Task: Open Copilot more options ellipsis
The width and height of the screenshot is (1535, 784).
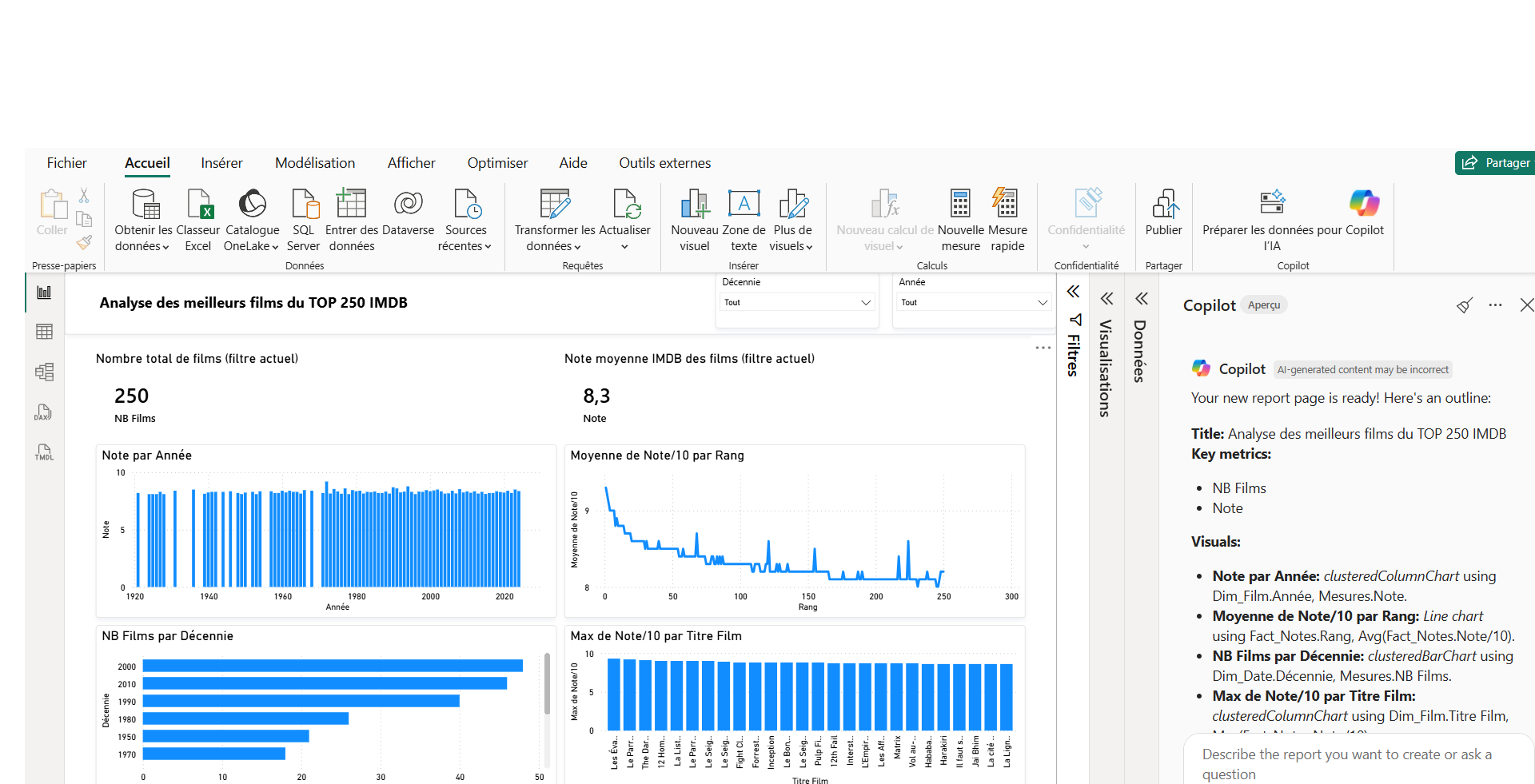Action: click(x=1496, y=305)
